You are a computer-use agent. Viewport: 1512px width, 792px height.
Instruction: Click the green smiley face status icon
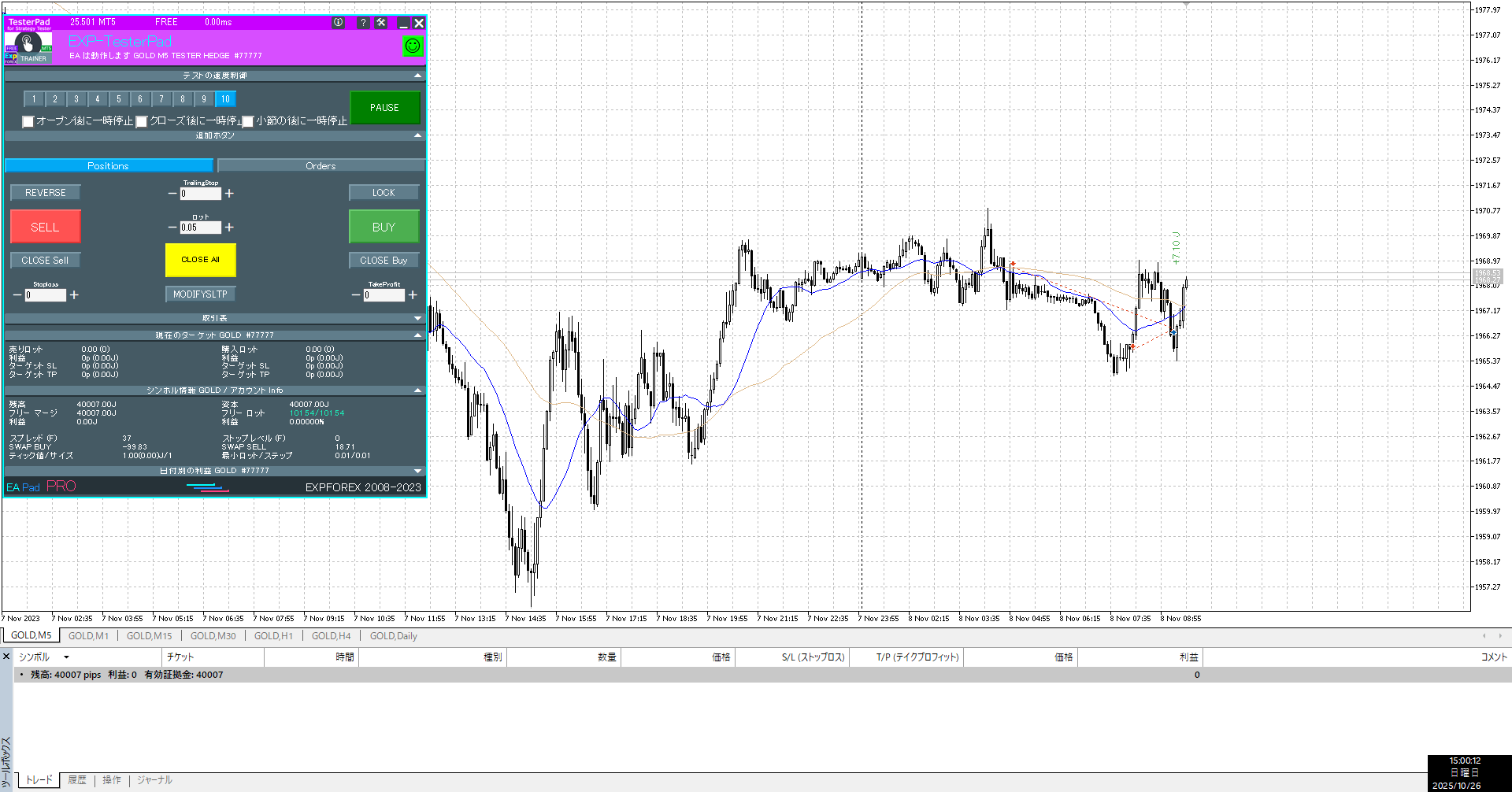pos(413,46)
